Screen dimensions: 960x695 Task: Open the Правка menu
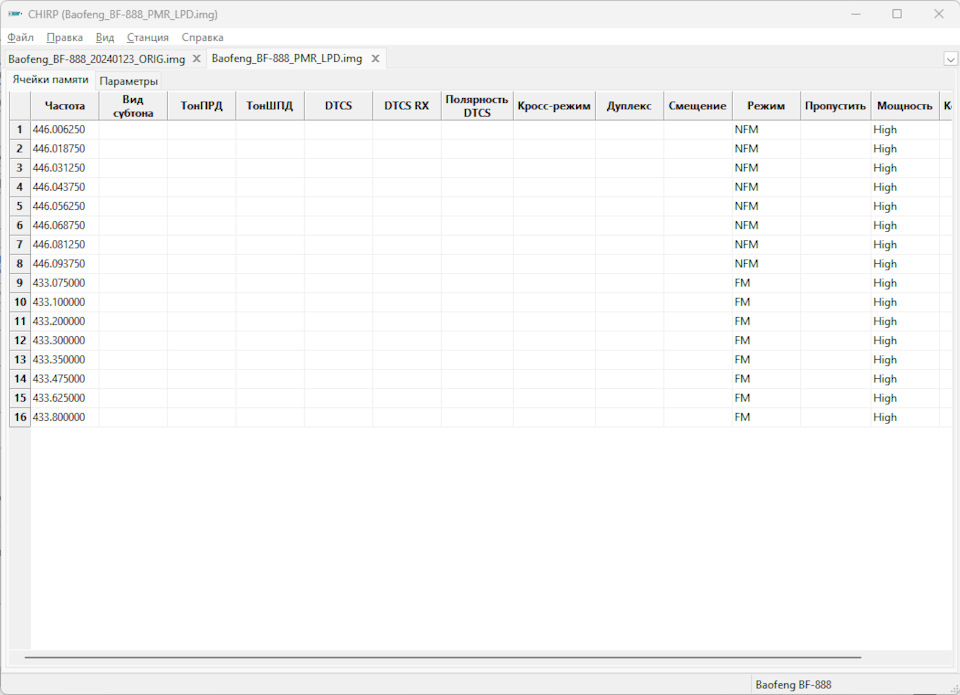coord(64,37)
